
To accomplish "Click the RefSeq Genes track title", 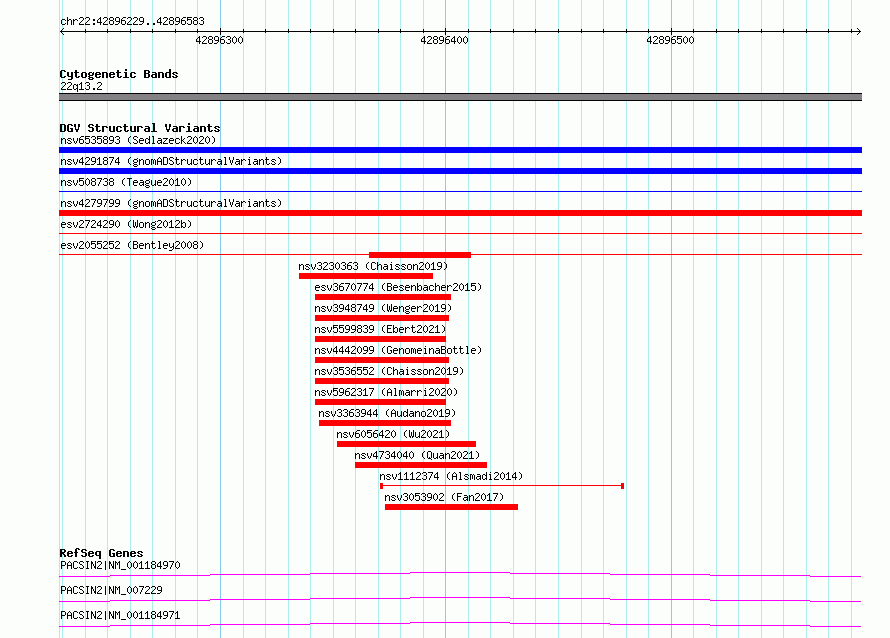I will click(101, 553).
